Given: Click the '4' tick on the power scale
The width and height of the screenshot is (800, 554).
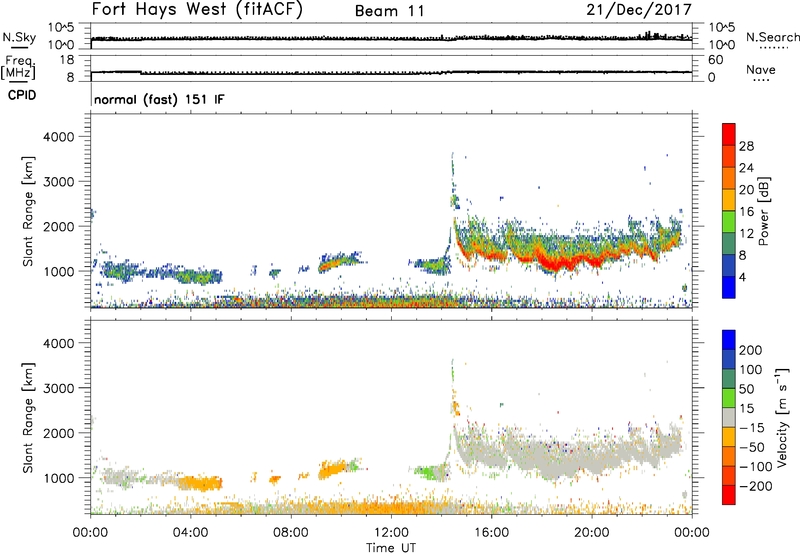Looking at the screenshot, I should click(742, 277).
